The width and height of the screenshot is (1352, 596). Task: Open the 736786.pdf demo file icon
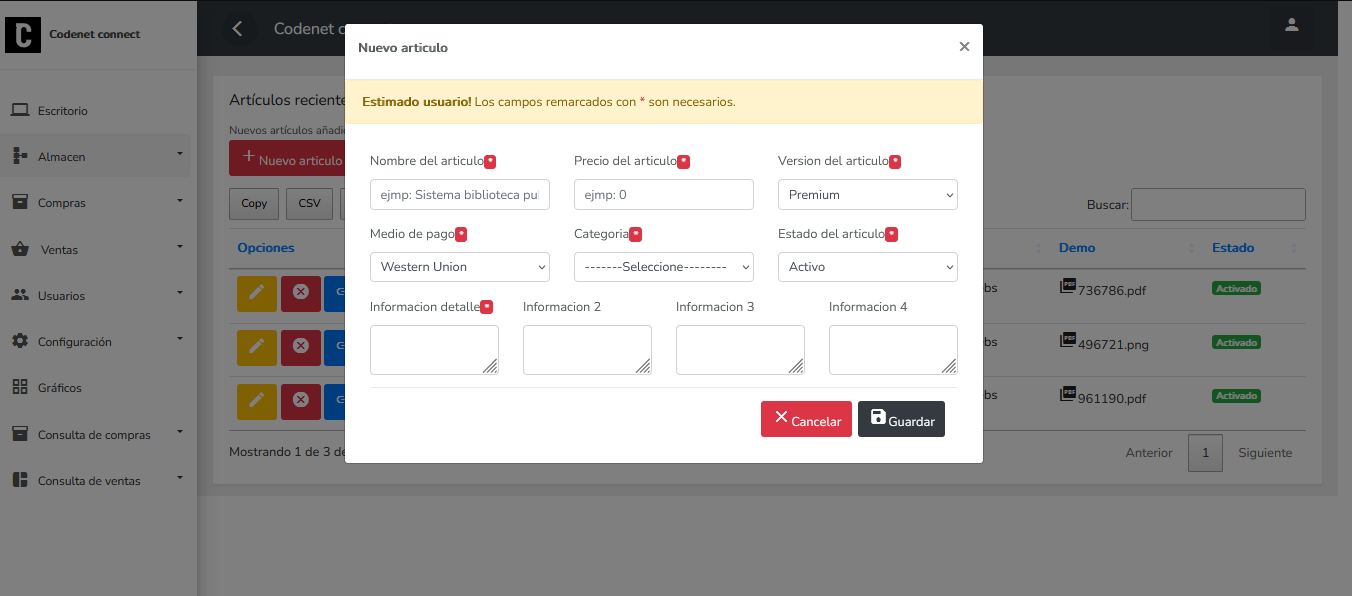1068,287
